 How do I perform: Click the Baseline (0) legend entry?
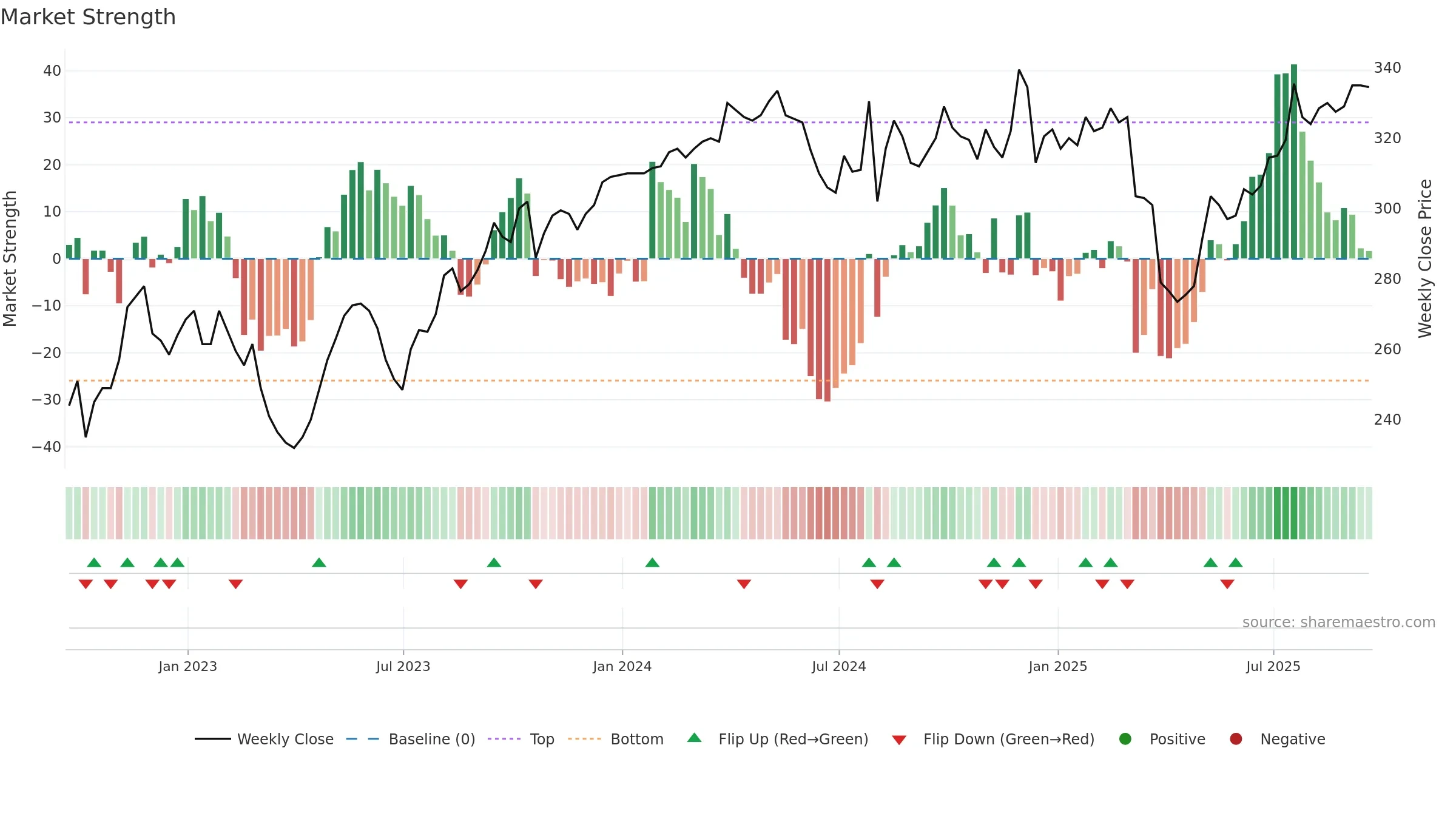(411, 739)
